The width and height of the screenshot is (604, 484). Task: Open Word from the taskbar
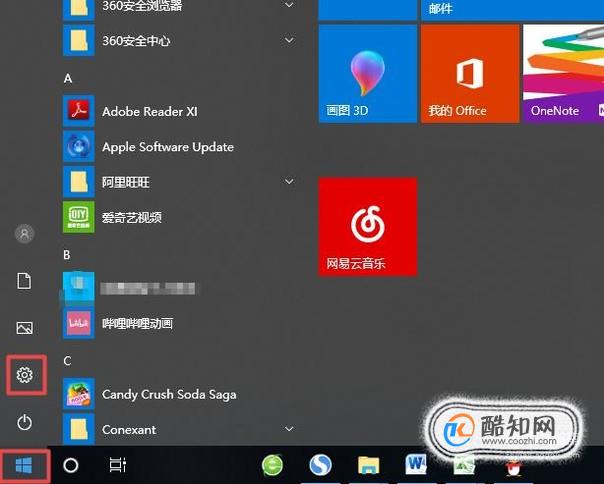(x=416, y=464)
